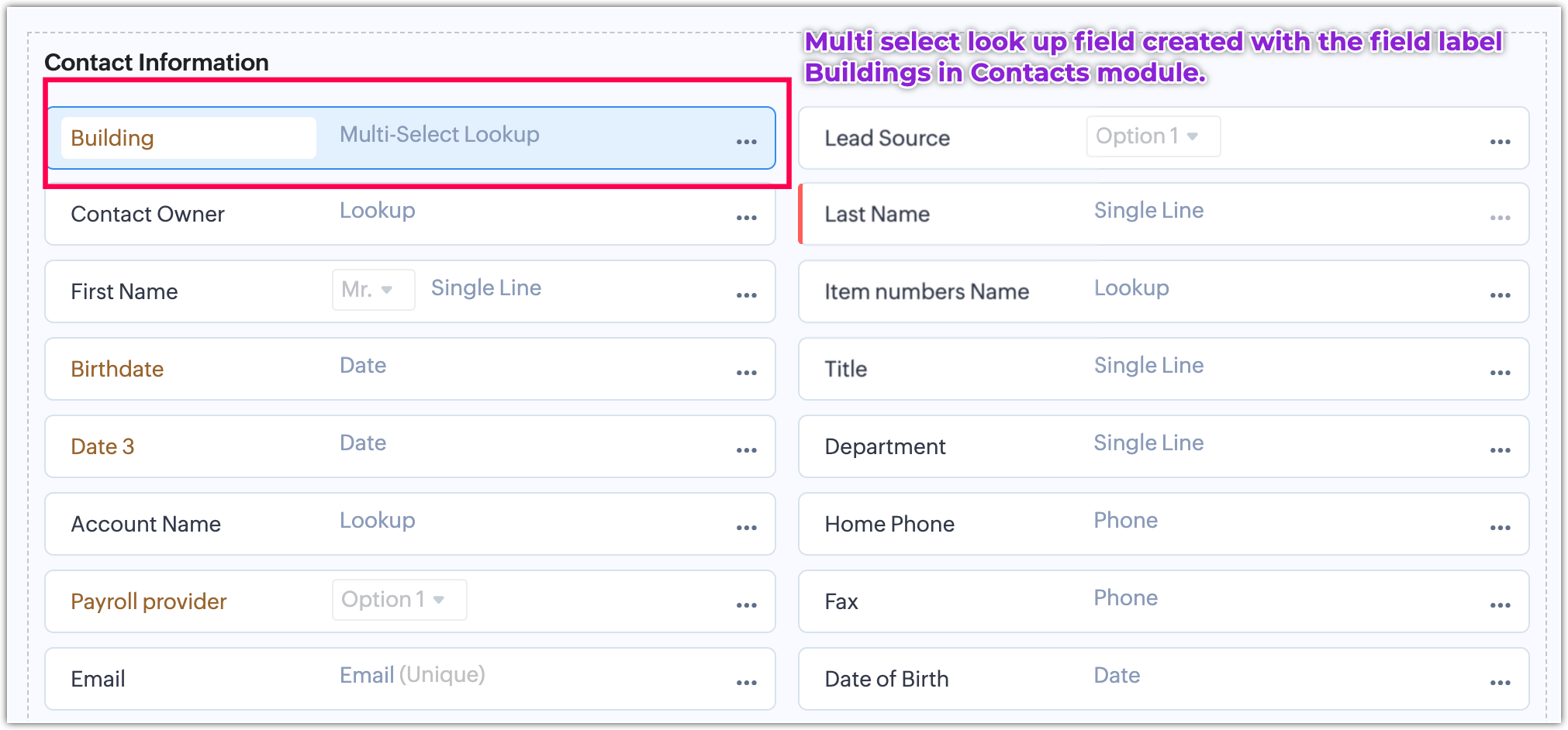Open the Account Name field options
The height and width of the screenshot is (730, 1568).
pyautogui.click(x=746, y=528)
